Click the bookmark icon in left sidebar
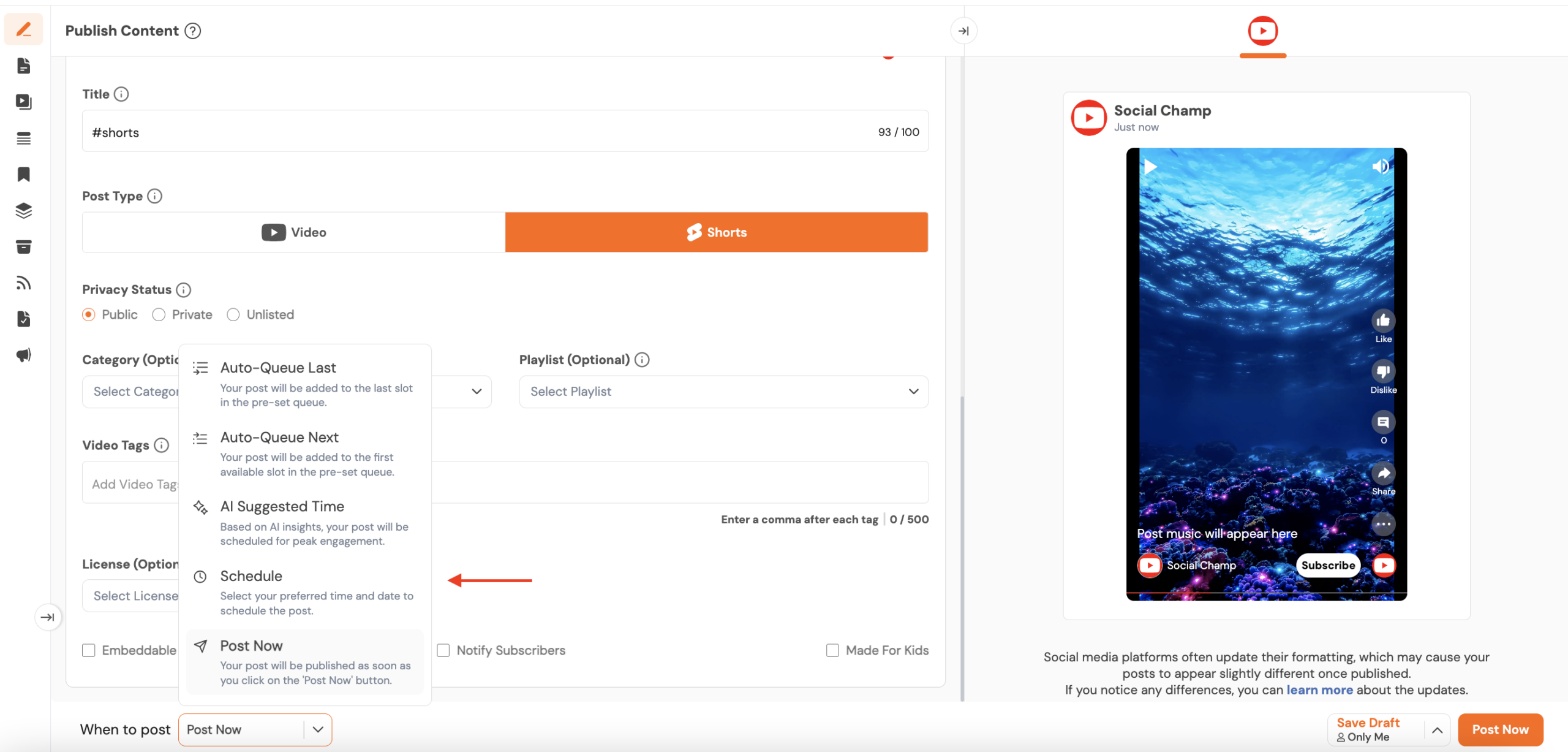Screen dimensions: 1568x752 tap(23, 174)
